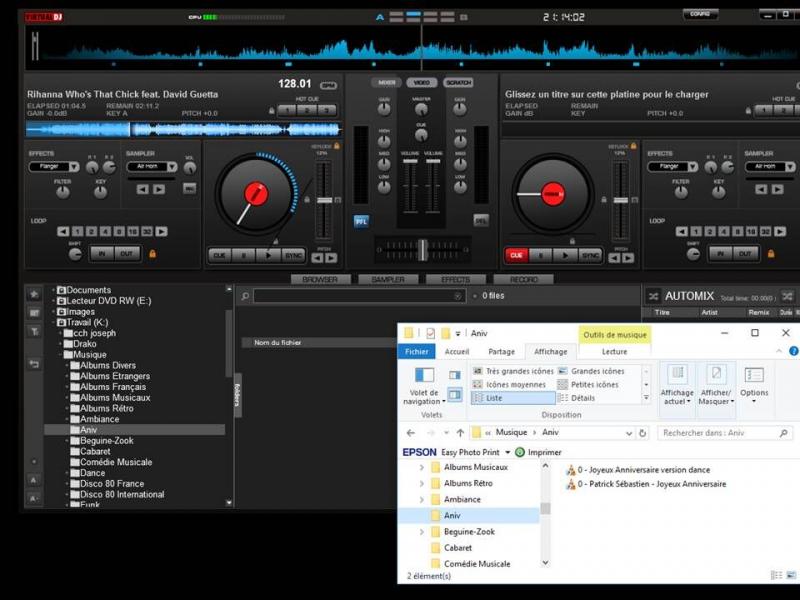Toggle the right deck loop lock icon
This screenshot has height=600, width=800.
click(770, 253)
